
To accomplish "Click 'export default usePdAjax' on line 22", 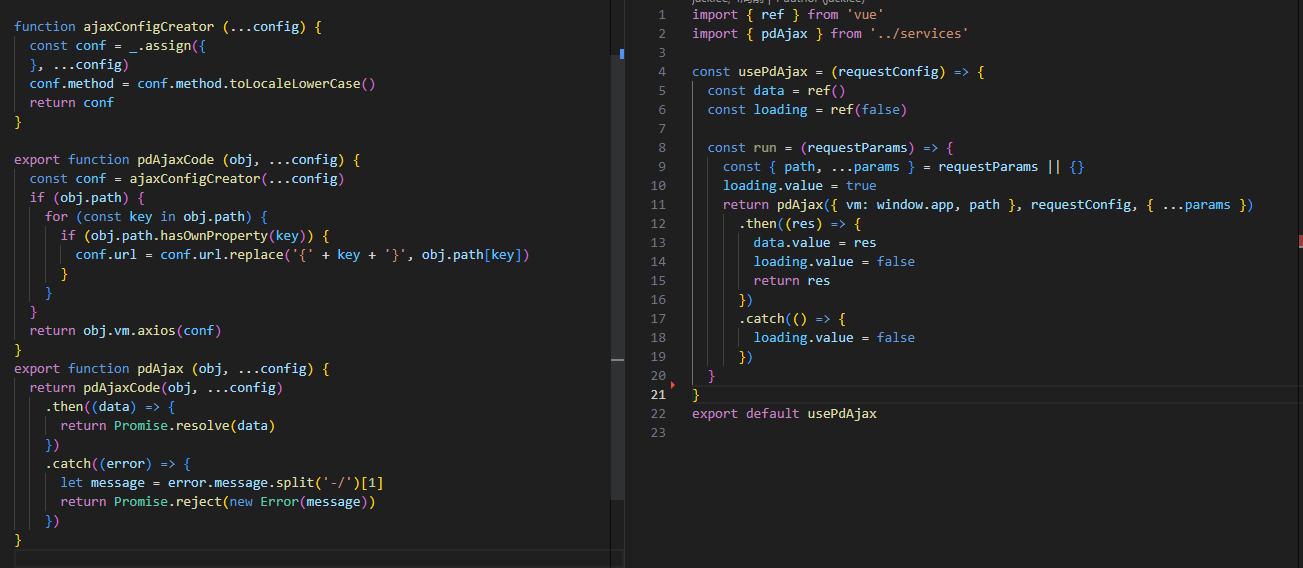I will (x=784, y=414).
